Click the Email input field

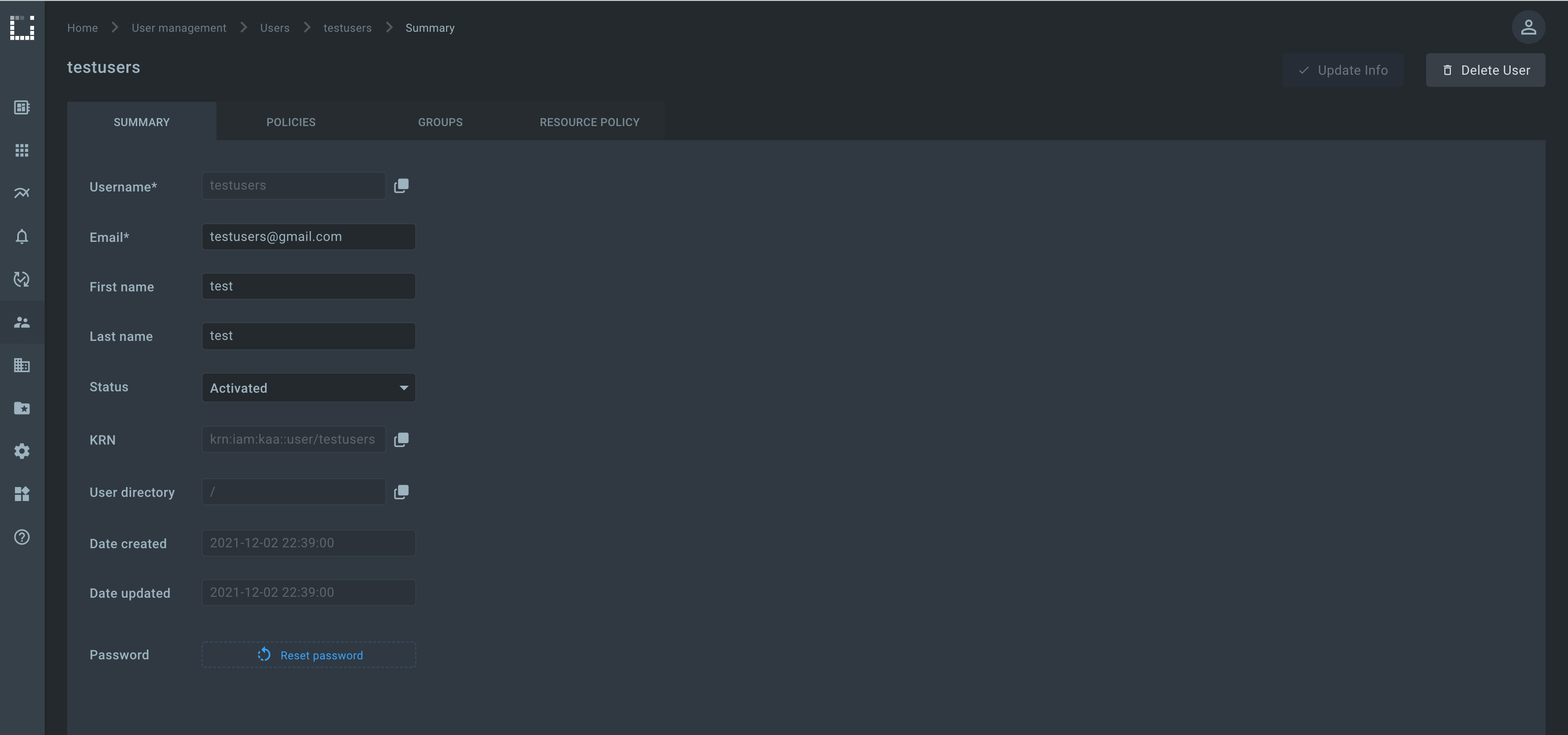pyautogui.click(x=308, y=236)
